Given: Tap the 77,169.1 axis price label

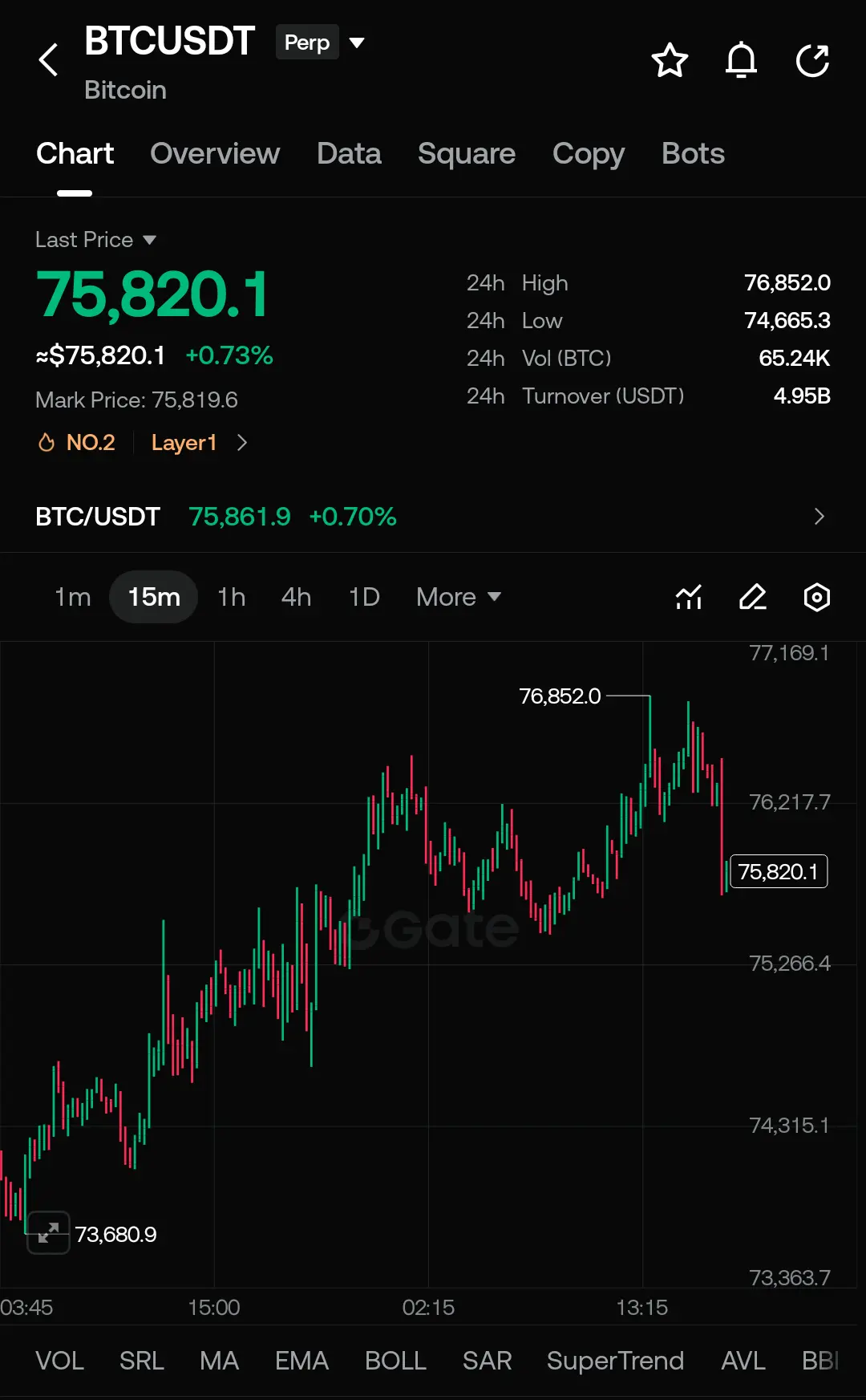Looking at the screenshot, I should coord(789,653).
